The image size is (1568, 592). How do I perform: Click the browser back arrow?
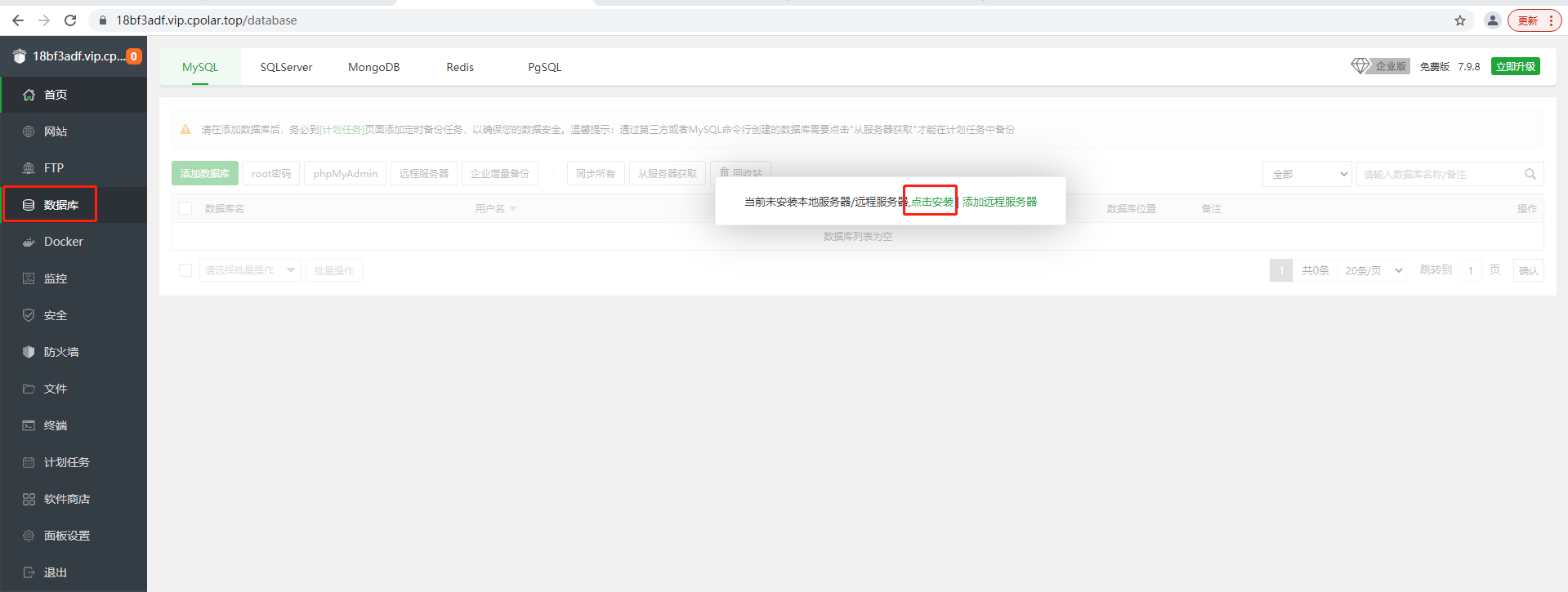[x=18, y=20]
